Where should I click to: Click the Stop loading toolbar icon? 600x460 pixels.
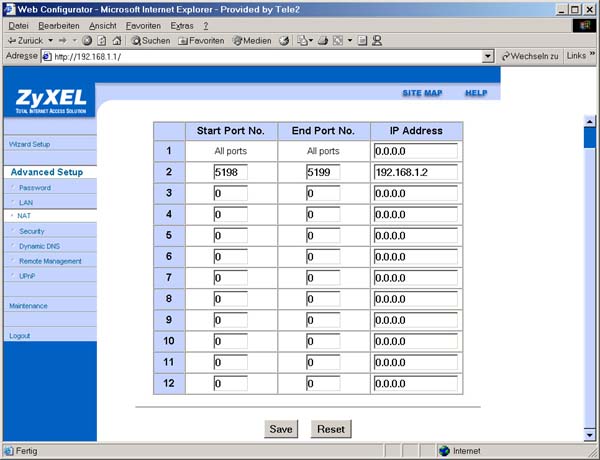87,40
